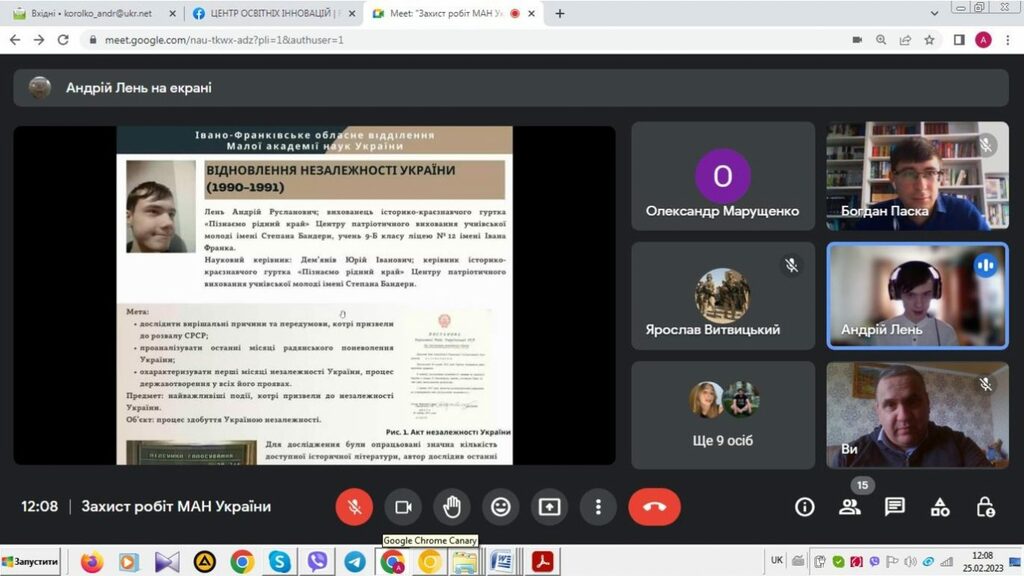
Task: Open the chat with everyone panel
Action: (x=895, y=507)
